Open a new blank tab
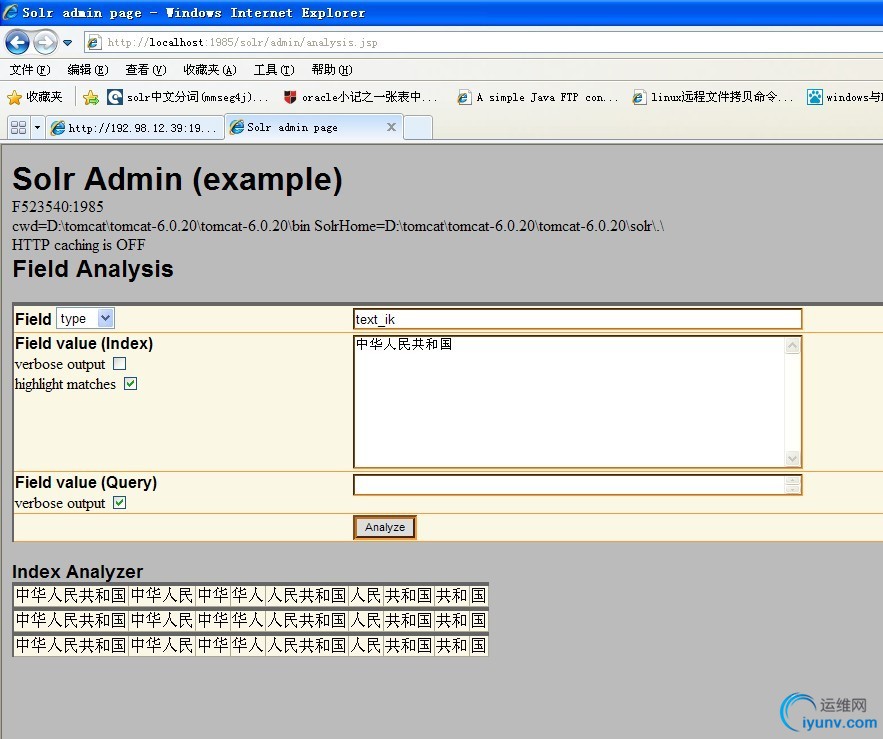 (x=418, y=128)
